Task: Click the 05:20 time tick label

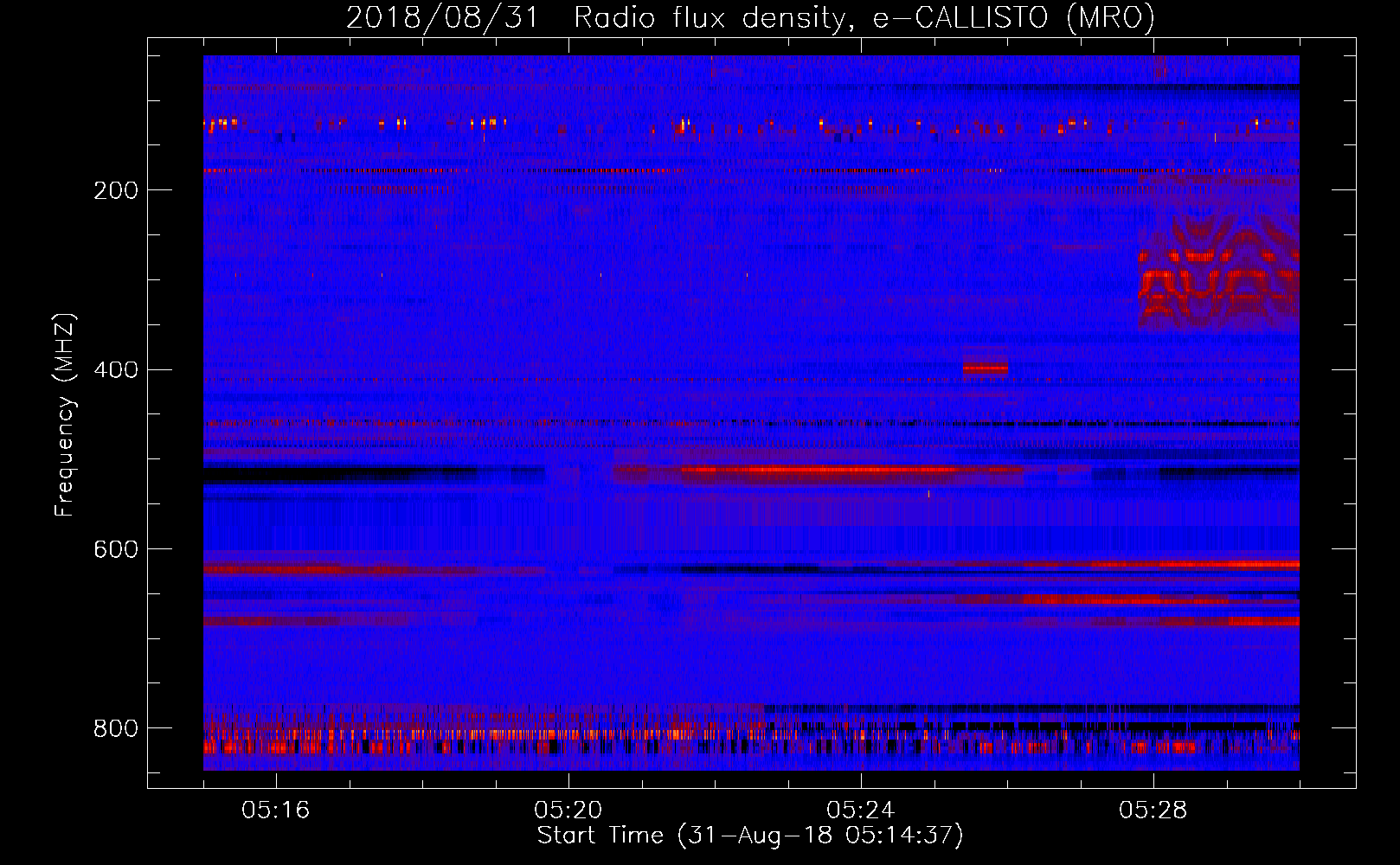Action: pos(568,810)
